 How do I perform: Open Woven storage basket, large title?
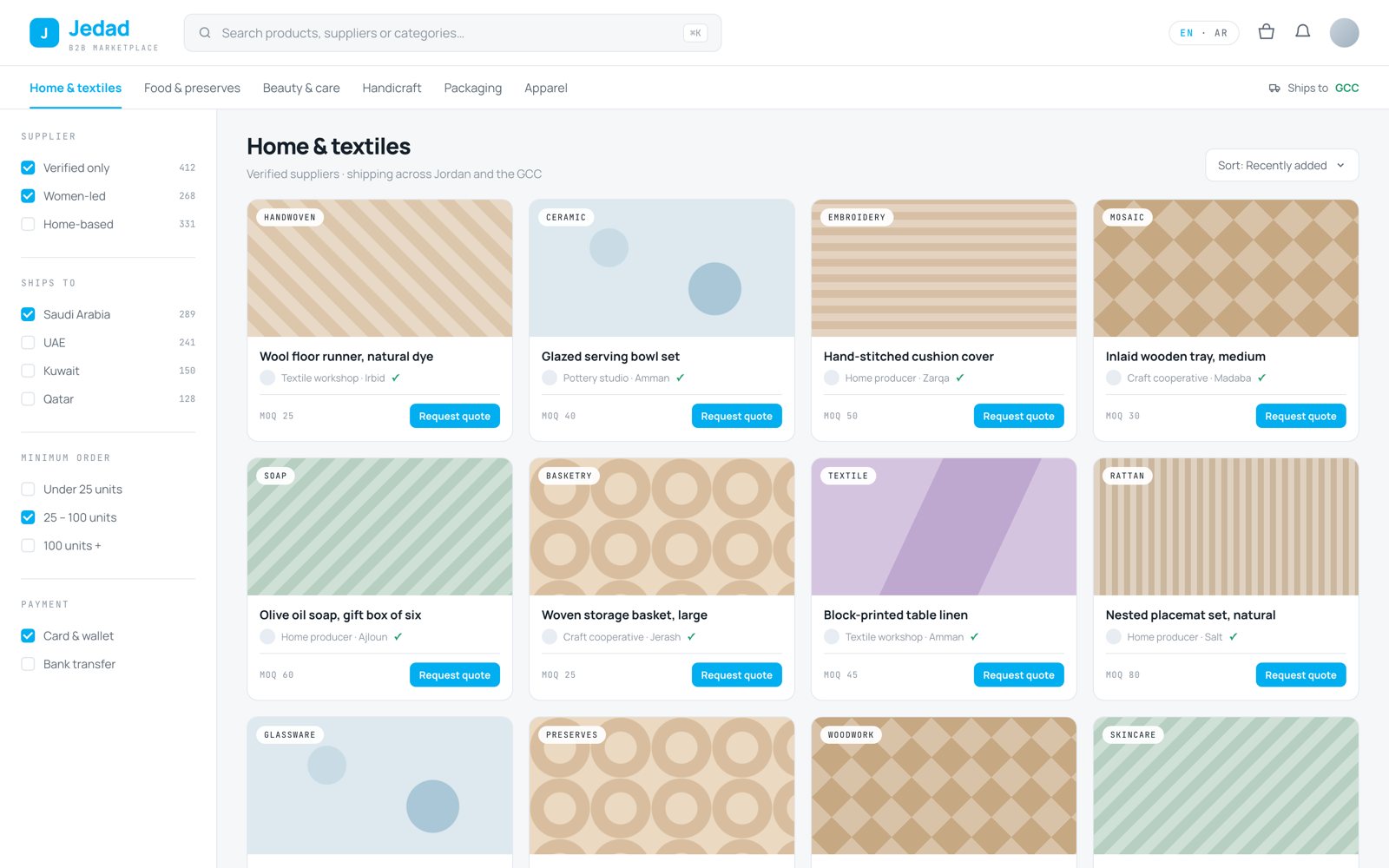tap(624, 615)
